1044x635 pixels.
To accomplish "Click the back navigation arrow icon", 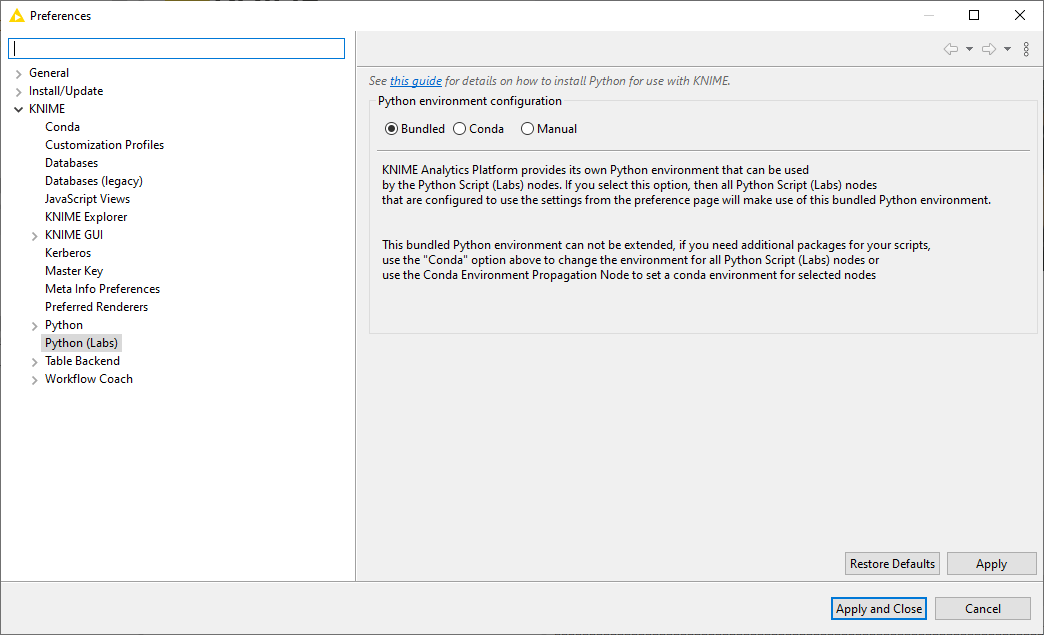I will tap(951, 49).
